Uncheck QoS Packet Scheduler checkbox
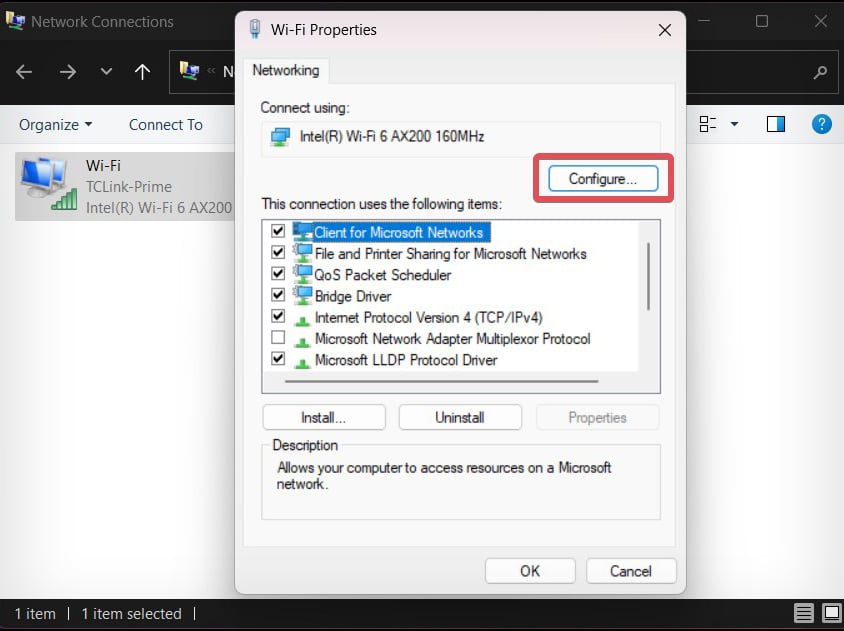The image size is (844, 631). coord(278,274)
